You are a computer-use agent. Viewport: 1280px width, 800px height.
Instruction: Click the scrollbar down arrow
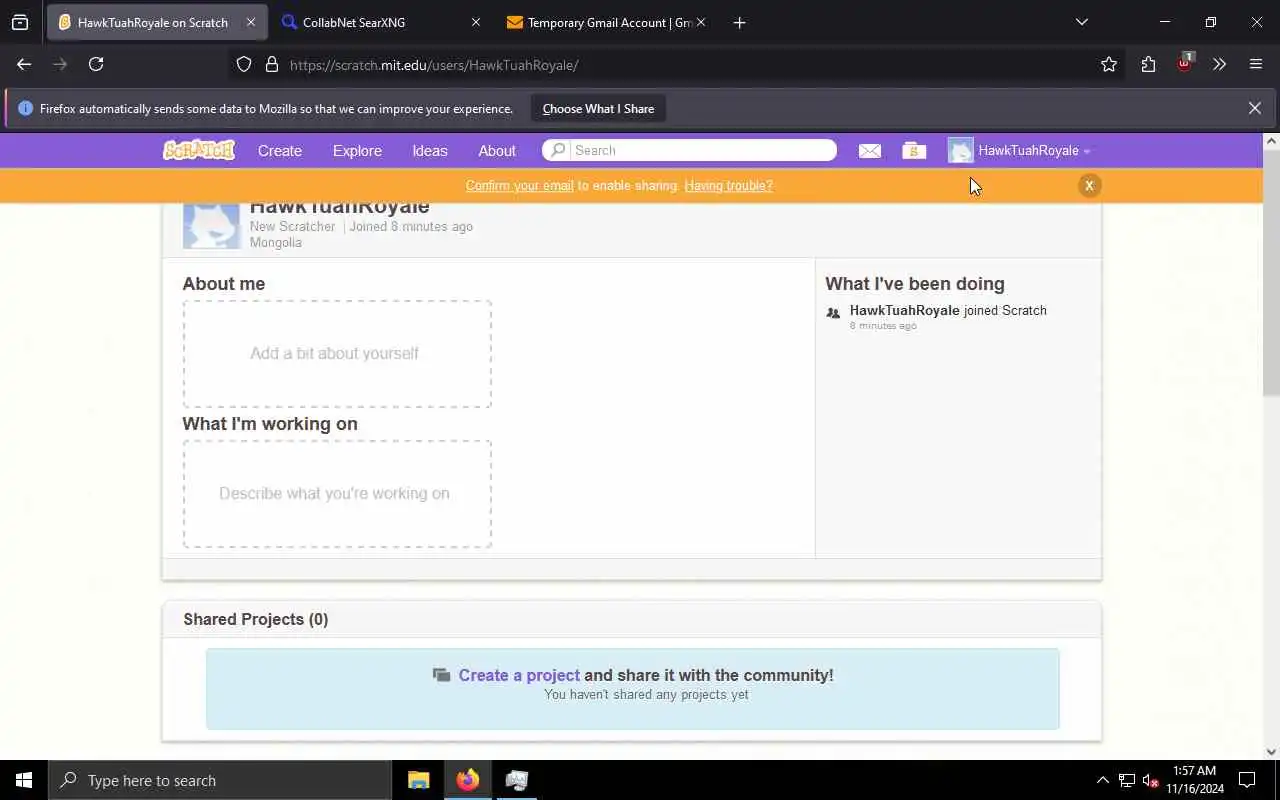point(1271,752)
